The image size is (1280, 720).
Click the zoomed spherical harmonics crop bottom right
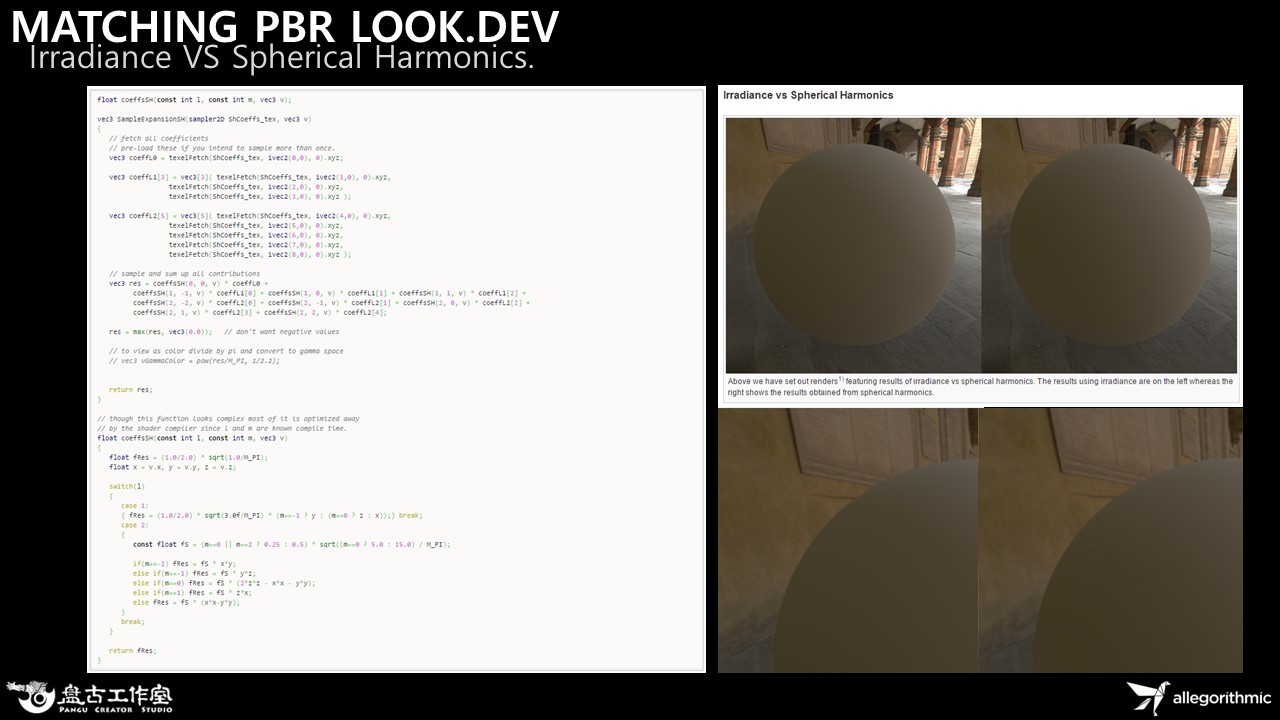pyautogui.click(x=1111, y=540)
